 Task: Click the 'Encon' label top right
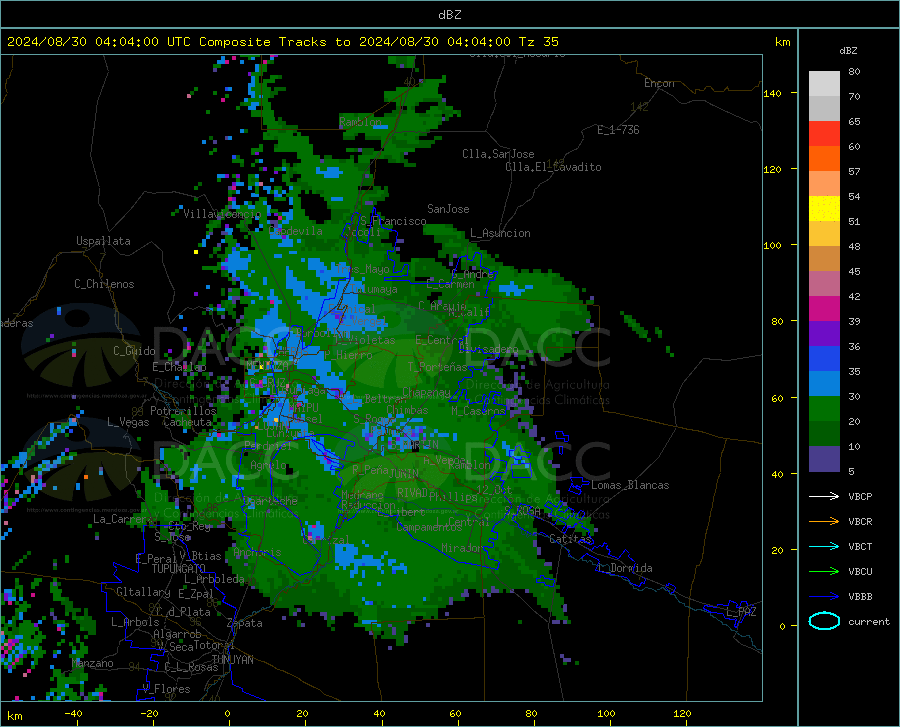tap(659, 83)
